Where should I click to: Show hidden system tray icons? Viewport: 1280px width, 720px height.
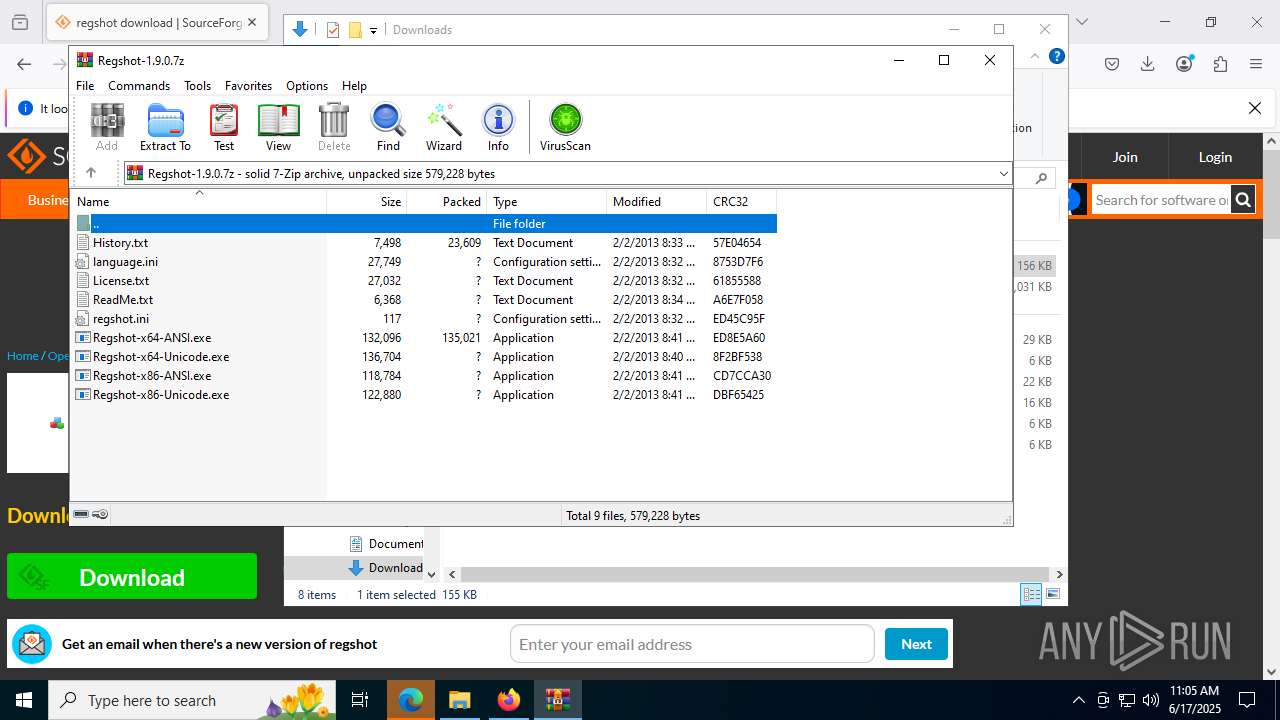coord(1078,700)
